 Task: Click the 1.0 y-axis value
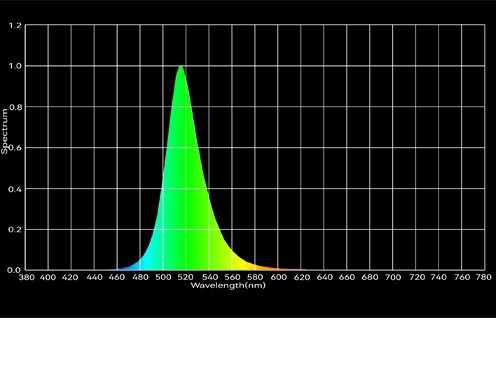[15, 66]
